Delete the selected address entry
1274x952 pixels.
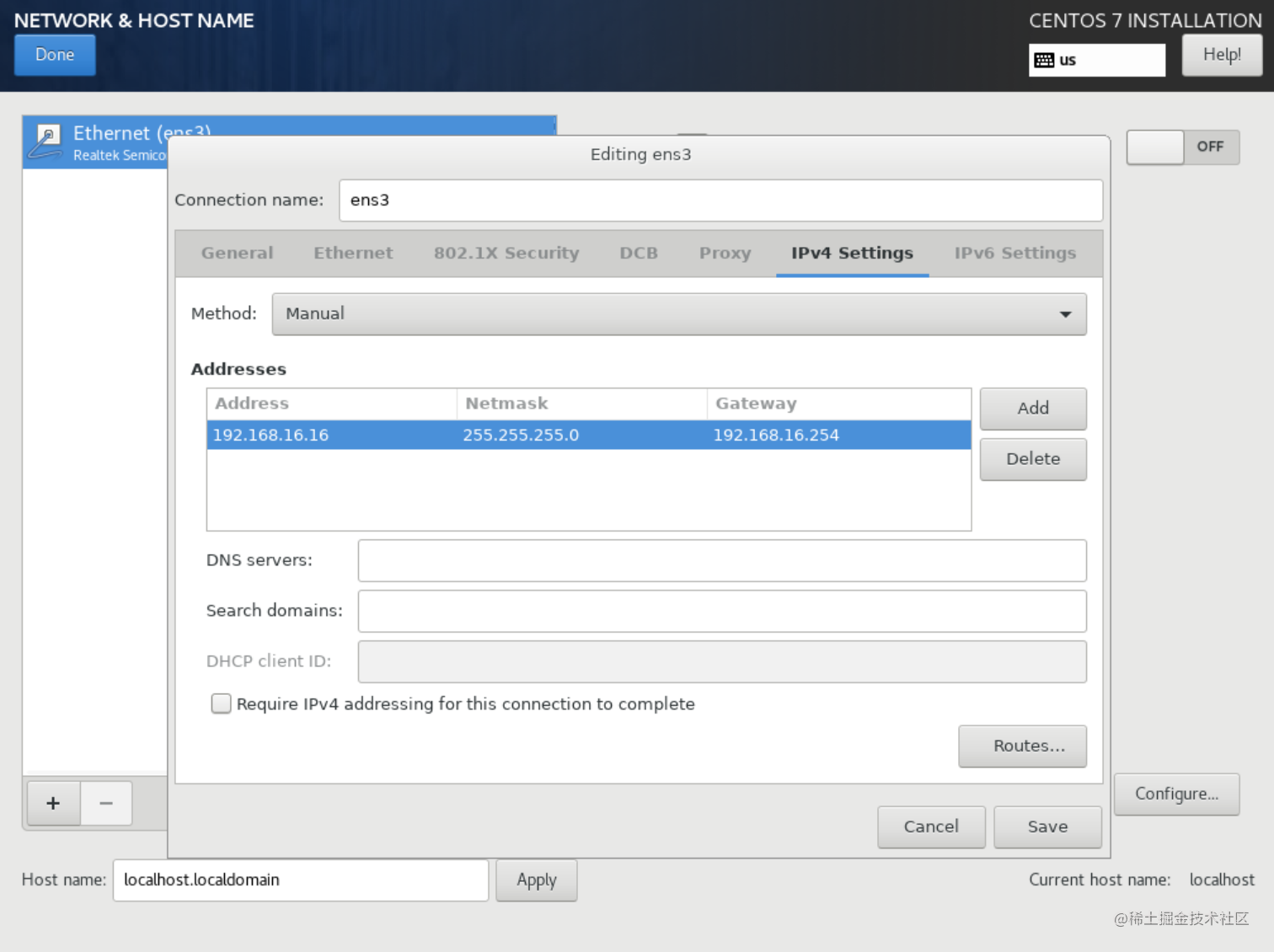click(x=1033, y=459)
